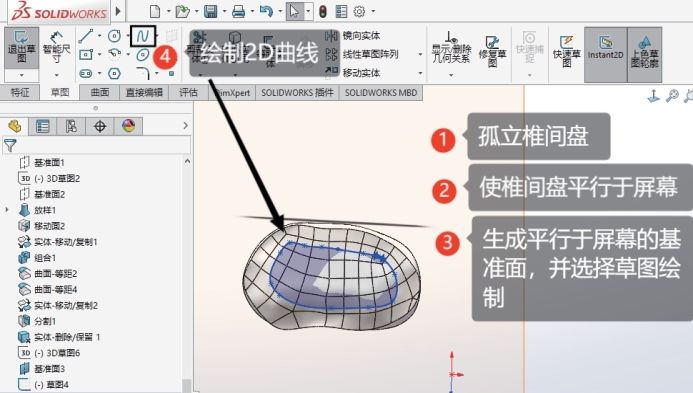Viewport: 693px width, 393px height.
Task: Open the SOLIDWORKS 插件 tab
Action: [297, 93]
